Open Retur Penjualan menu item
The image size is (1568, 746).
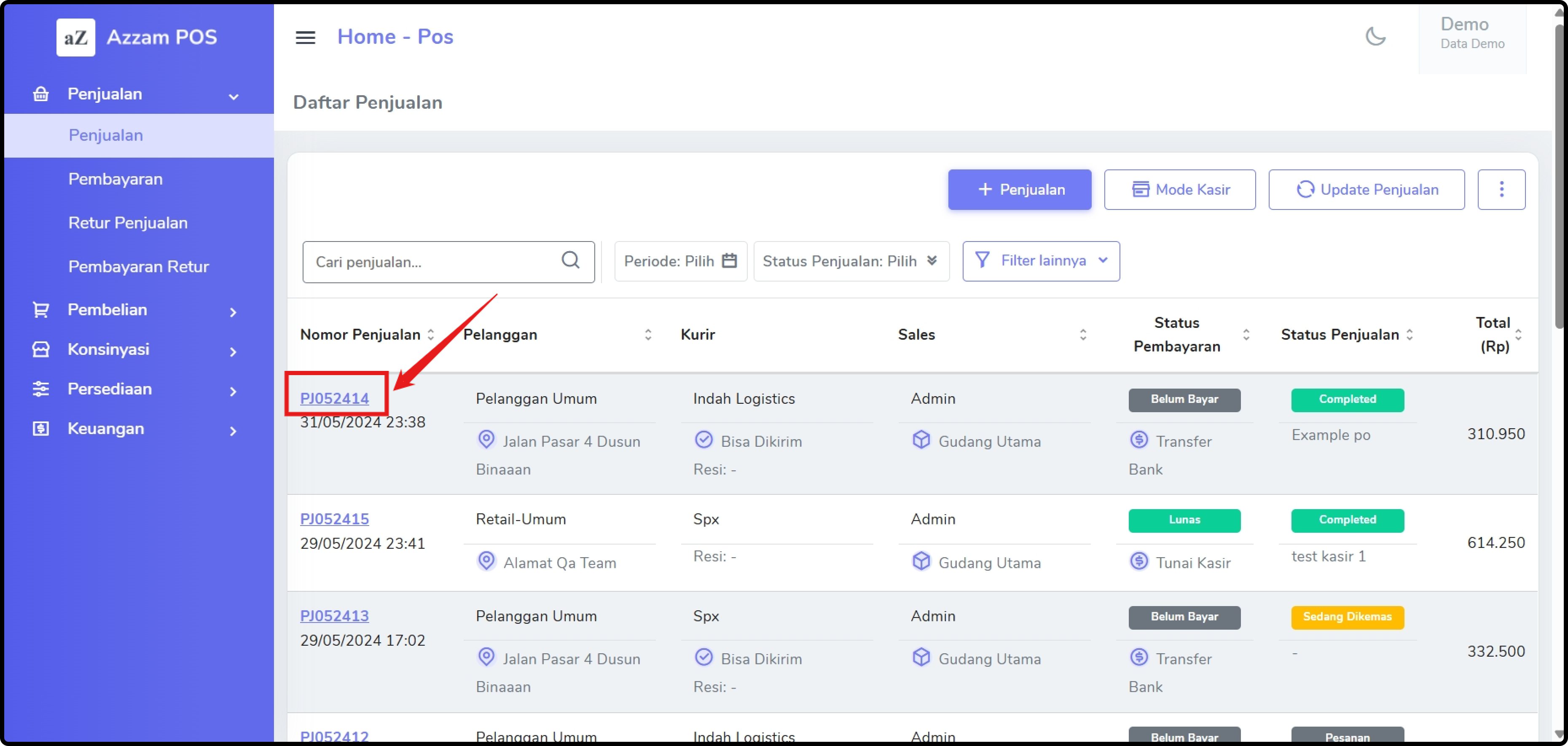tap(128, 223)
